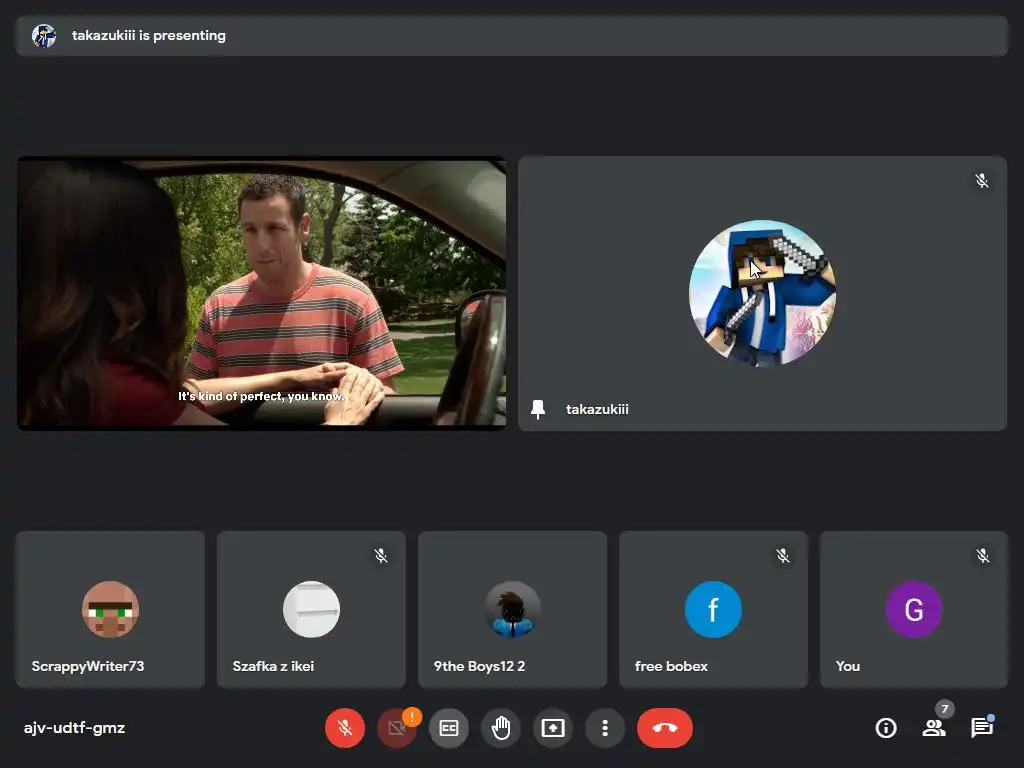Image resolution: width=1024 pixels, height=768 pixels.
Task: Click the muted mic icon on the You tile
Action: tap(983, 556)
